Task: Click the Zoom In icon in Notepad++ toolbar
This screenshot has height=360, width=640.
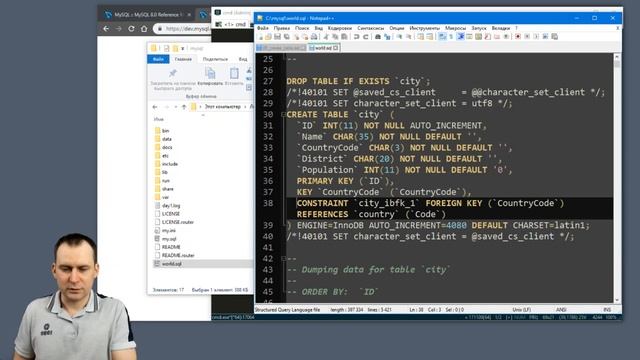Action: pyautogui.click(x=399, y=37)
